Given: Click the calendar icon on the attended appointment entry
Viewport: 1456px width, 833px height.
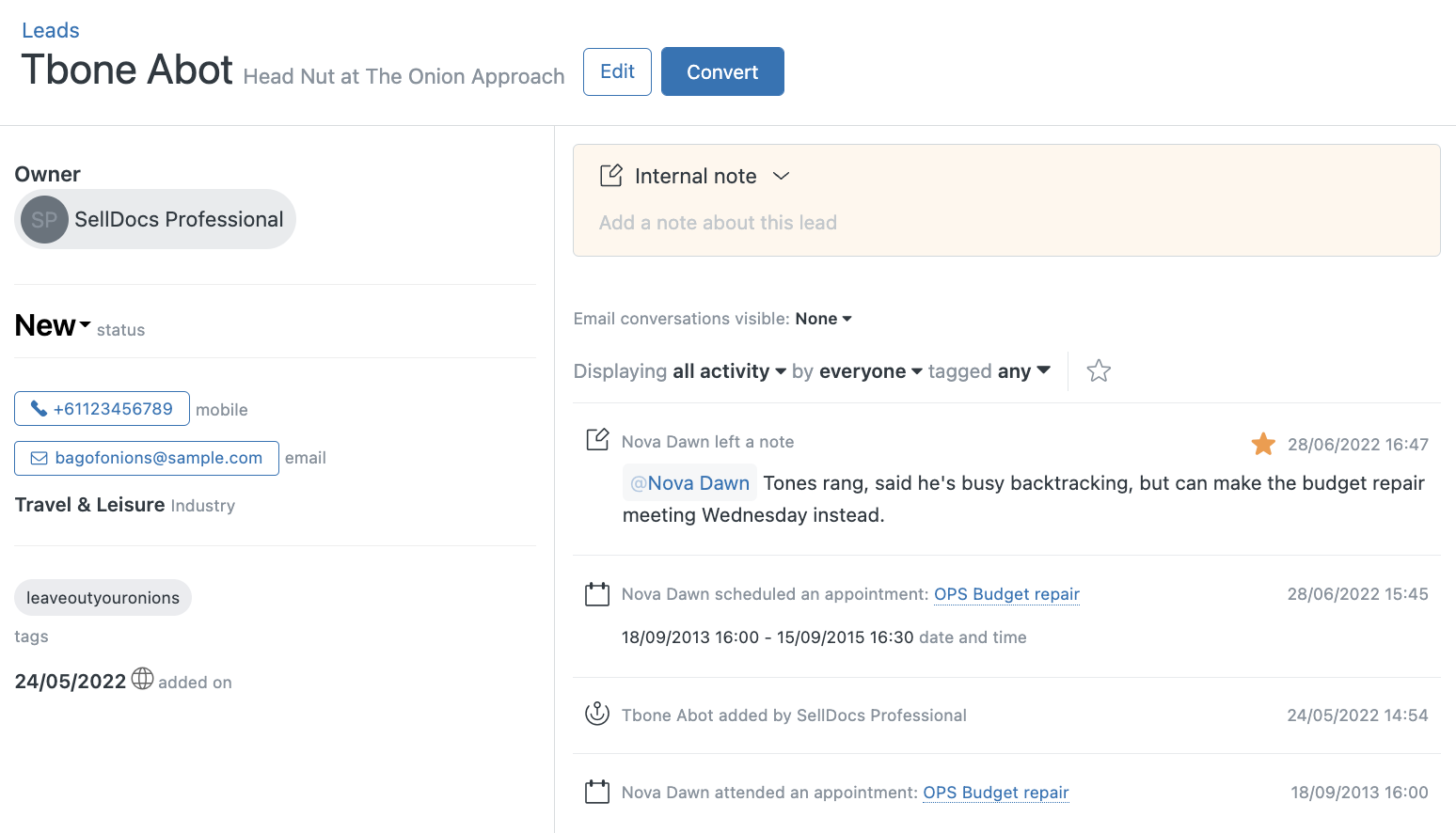Looking at the screenshot, I should tap(597, 792).
